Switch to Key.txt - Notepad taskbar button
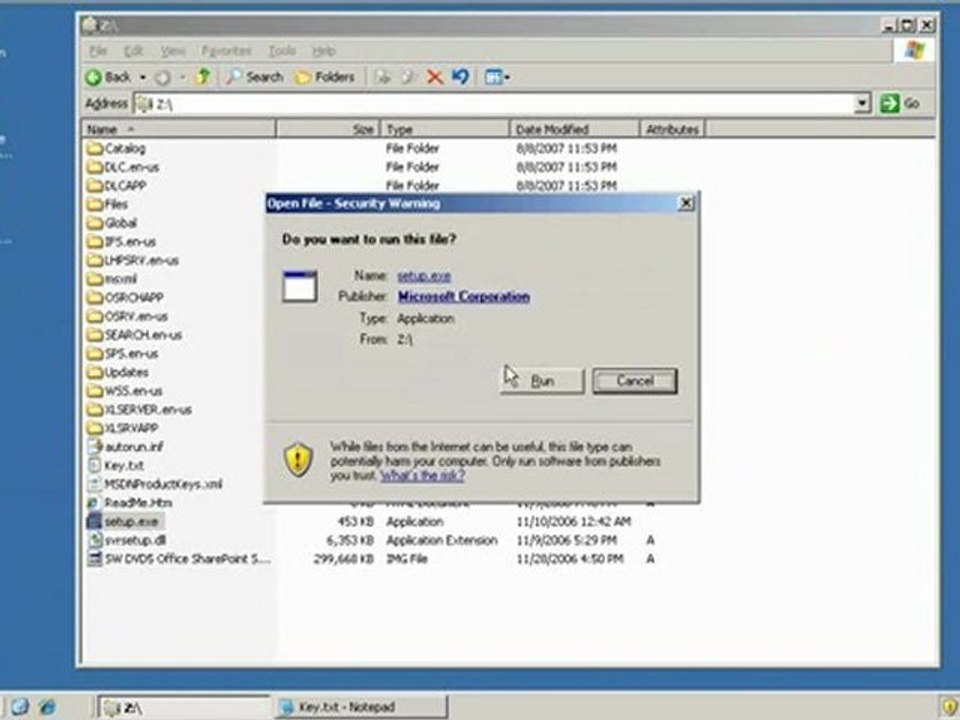 [x=361, y=708]
